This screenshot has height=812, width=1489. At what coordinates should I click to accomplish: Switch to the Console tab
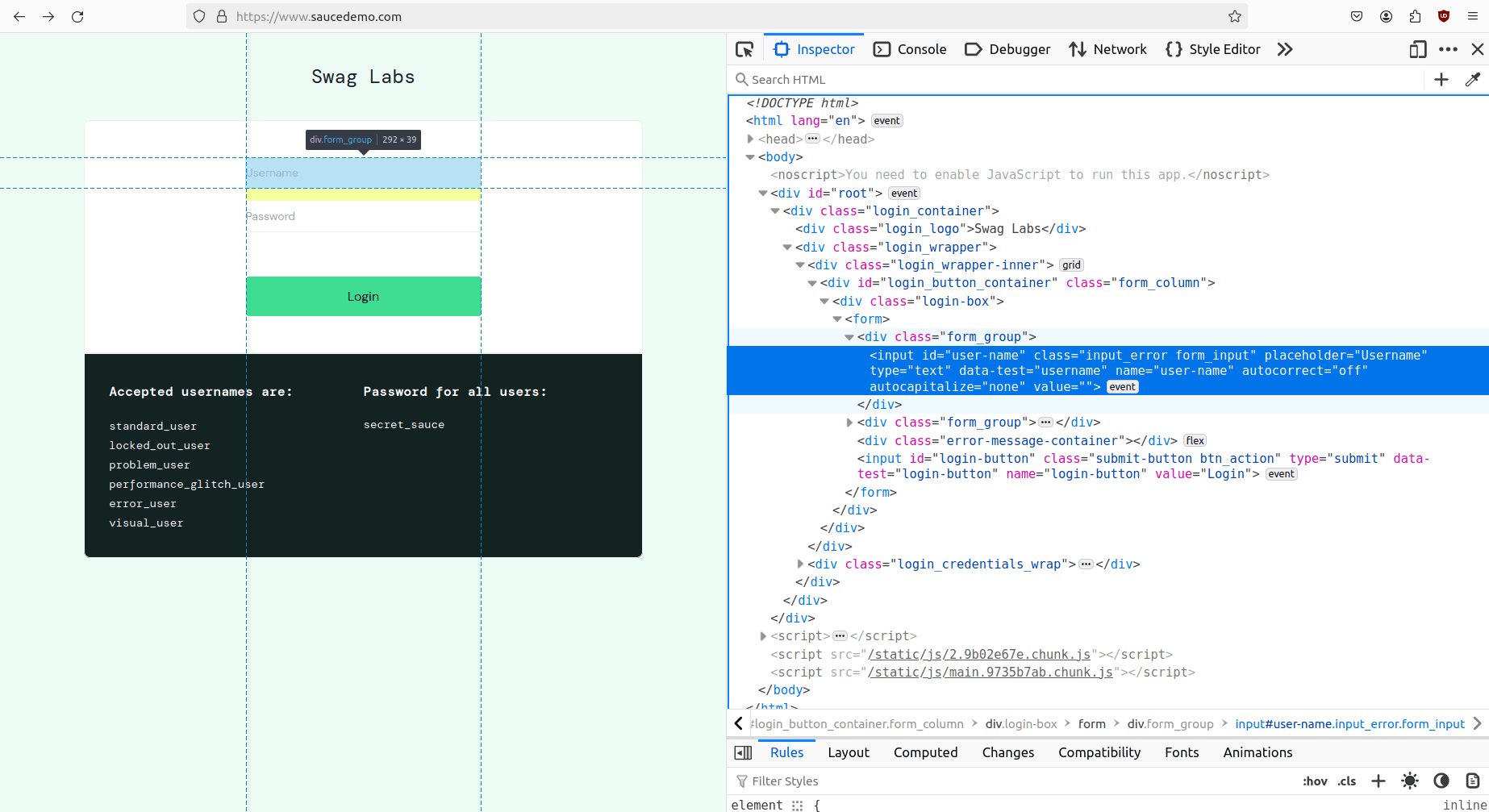(x=910, y=49)
